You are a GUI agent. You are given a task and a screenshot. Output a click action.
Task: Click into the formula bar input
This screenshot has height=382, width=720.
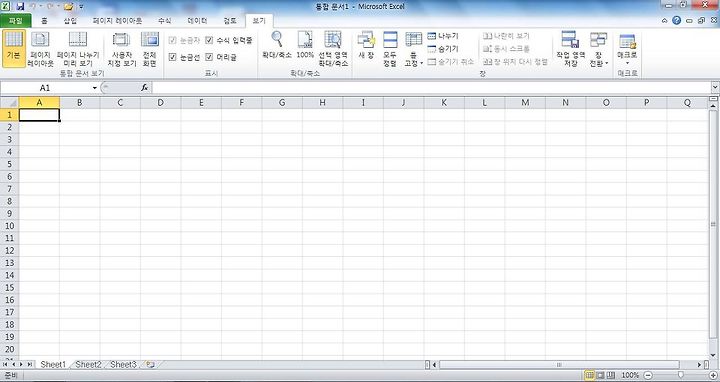tap(431, 87)
